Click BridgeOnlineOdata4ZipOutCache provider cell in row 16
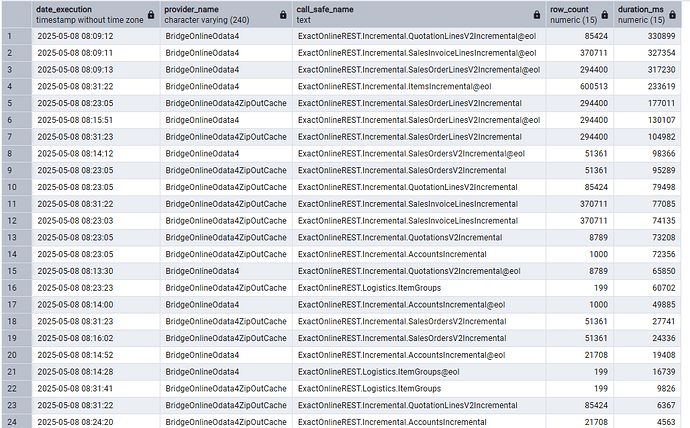 [x=226, y=288]
